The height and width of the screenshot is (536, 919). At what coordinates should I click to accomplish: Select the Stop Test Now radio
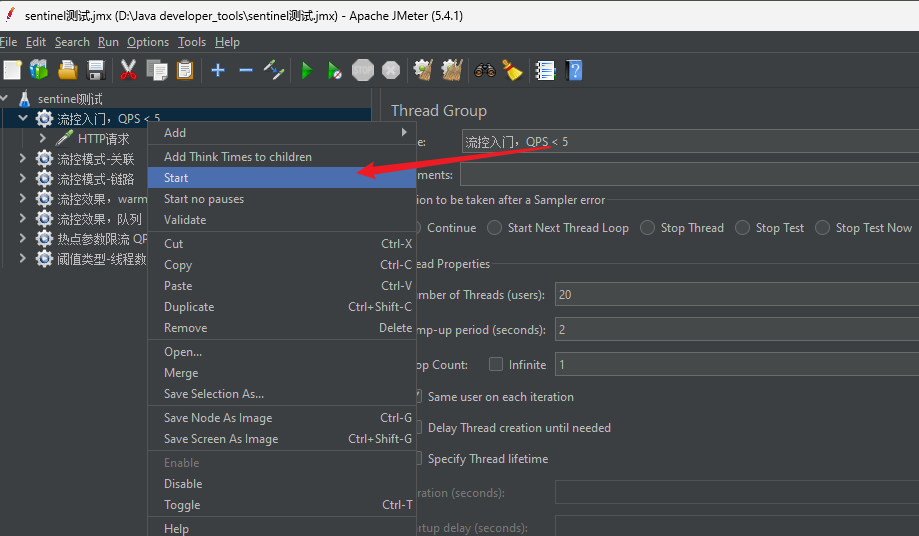(822, 227)
